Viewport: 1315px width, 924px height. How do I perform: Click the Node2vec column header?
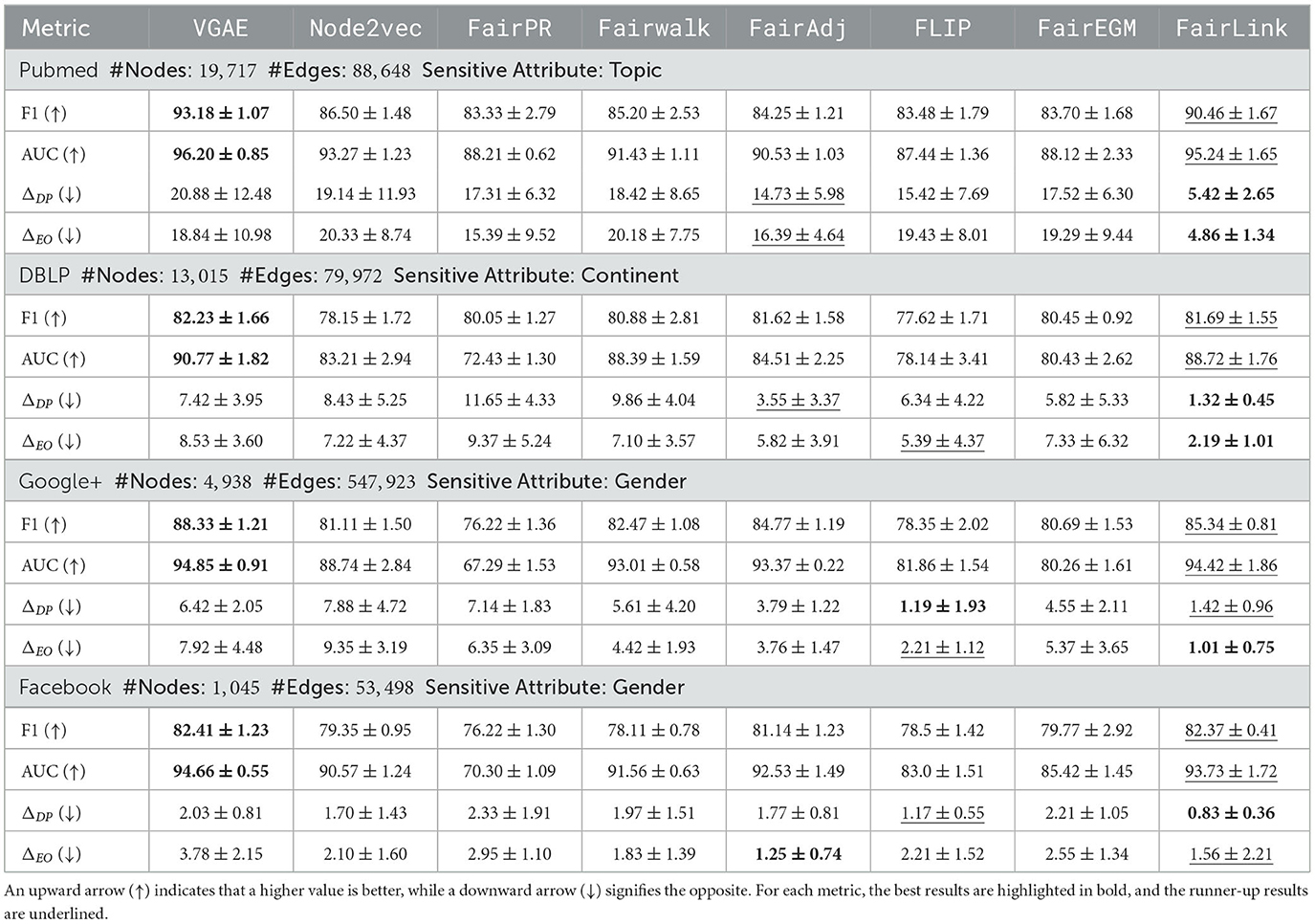pyautogui.click(x=365, y=28)
